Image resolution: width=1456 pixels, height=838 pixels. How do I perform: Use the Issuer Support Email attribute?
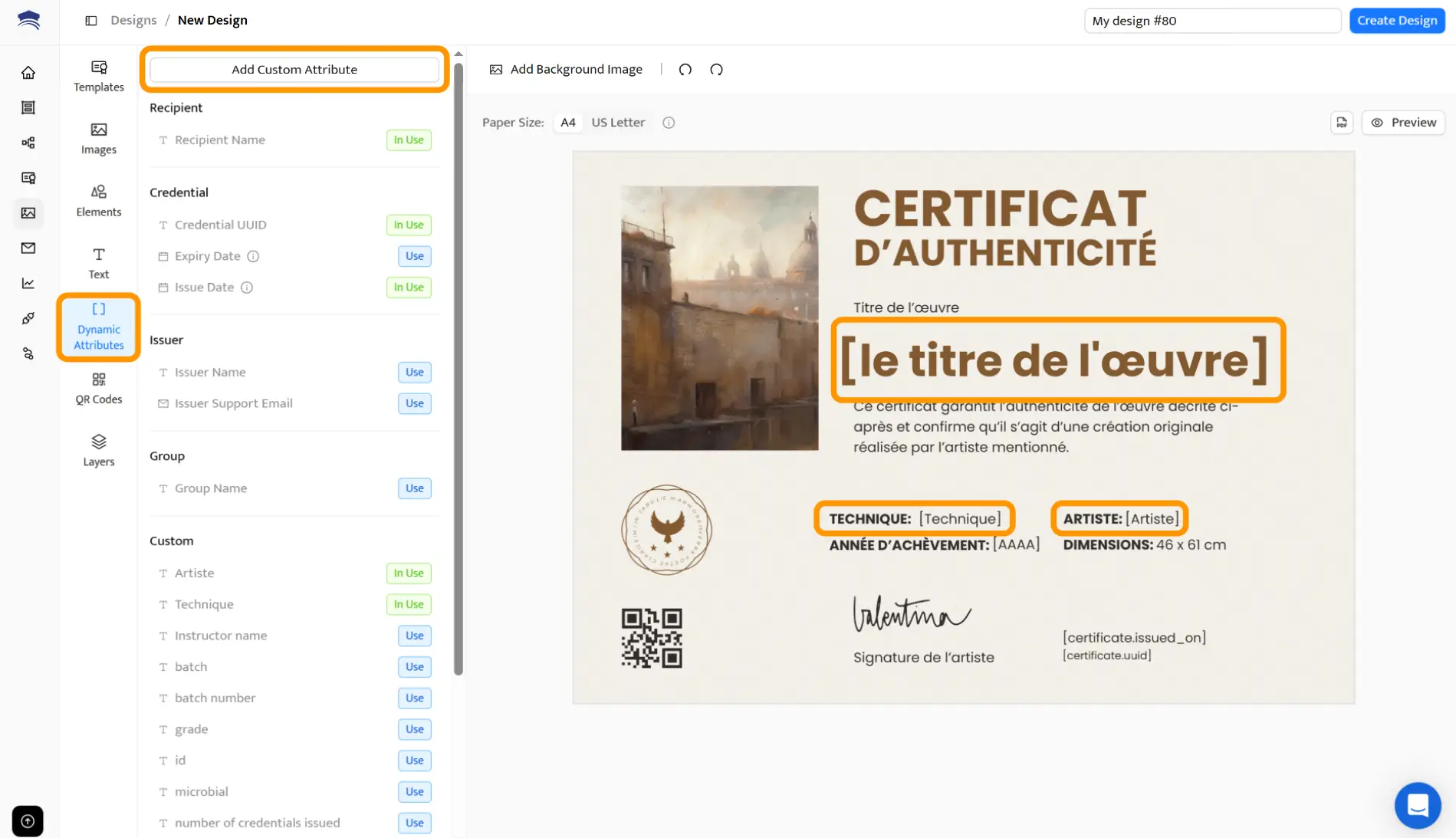[x=415, y=403]
